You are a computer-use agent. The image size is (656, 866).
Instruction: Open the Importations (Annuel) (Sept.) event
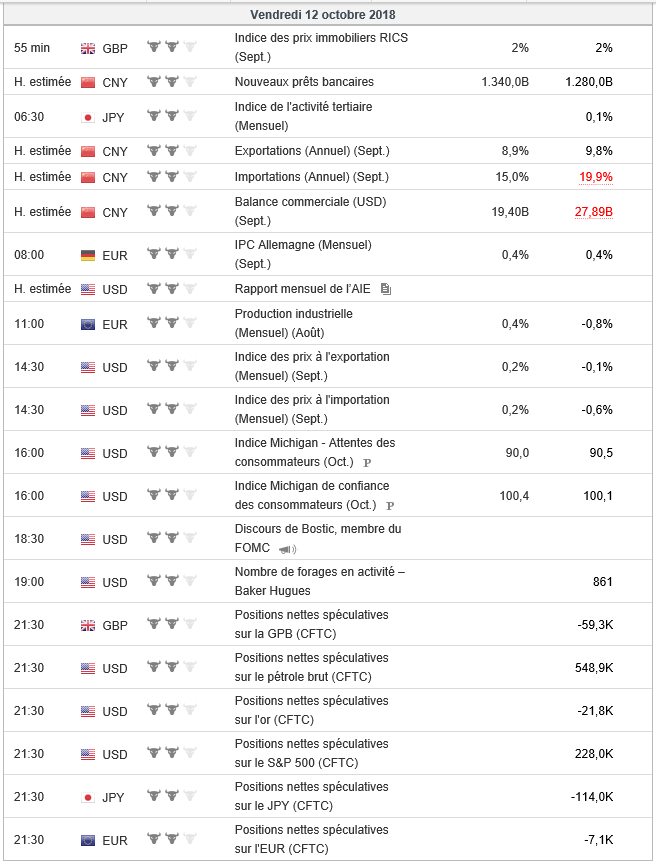click(311, 177)
